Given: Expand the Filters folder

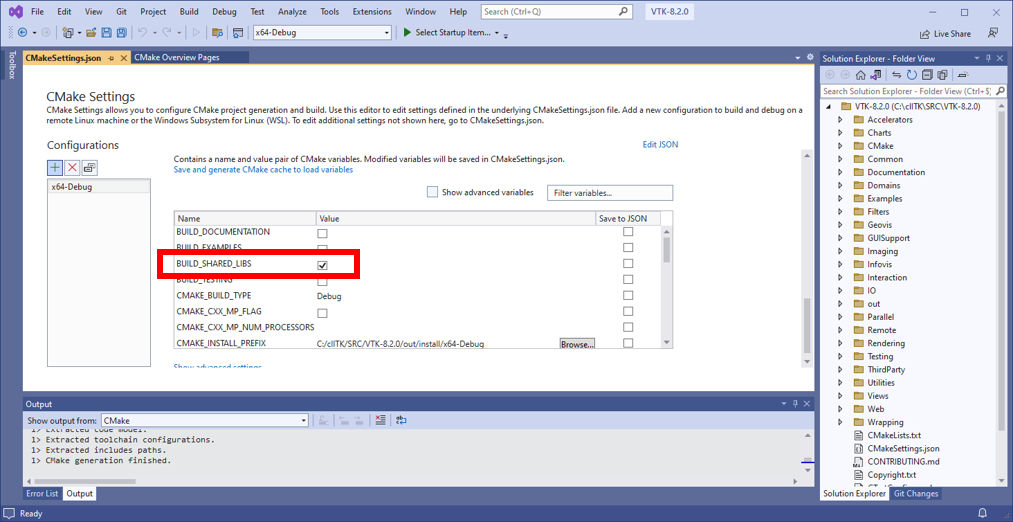Looking at the screenshot, I should coord(840,212).
